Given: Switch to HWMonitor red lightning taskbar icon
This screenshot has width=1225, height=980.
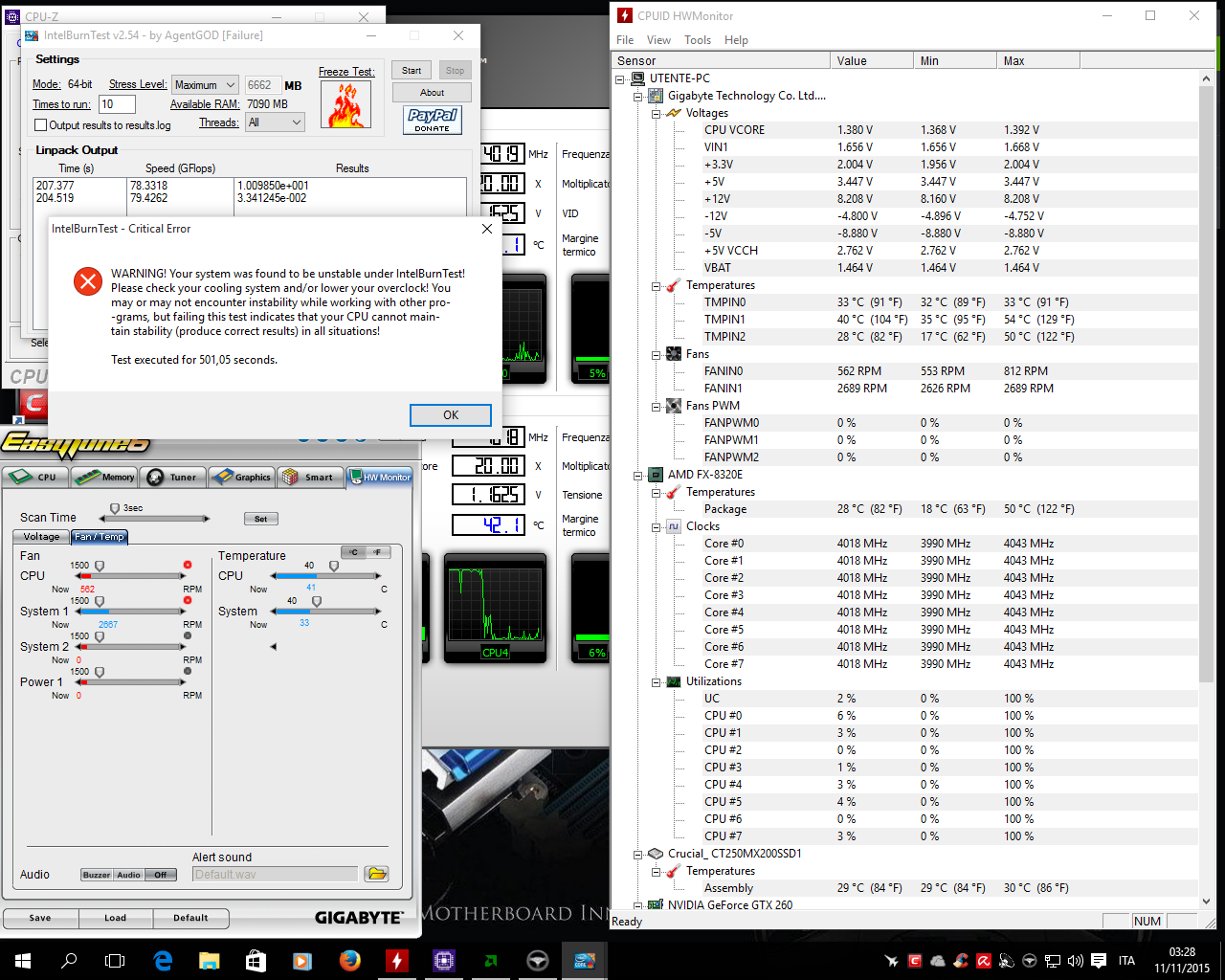Looking at the screenshot, I should (396, 960).
